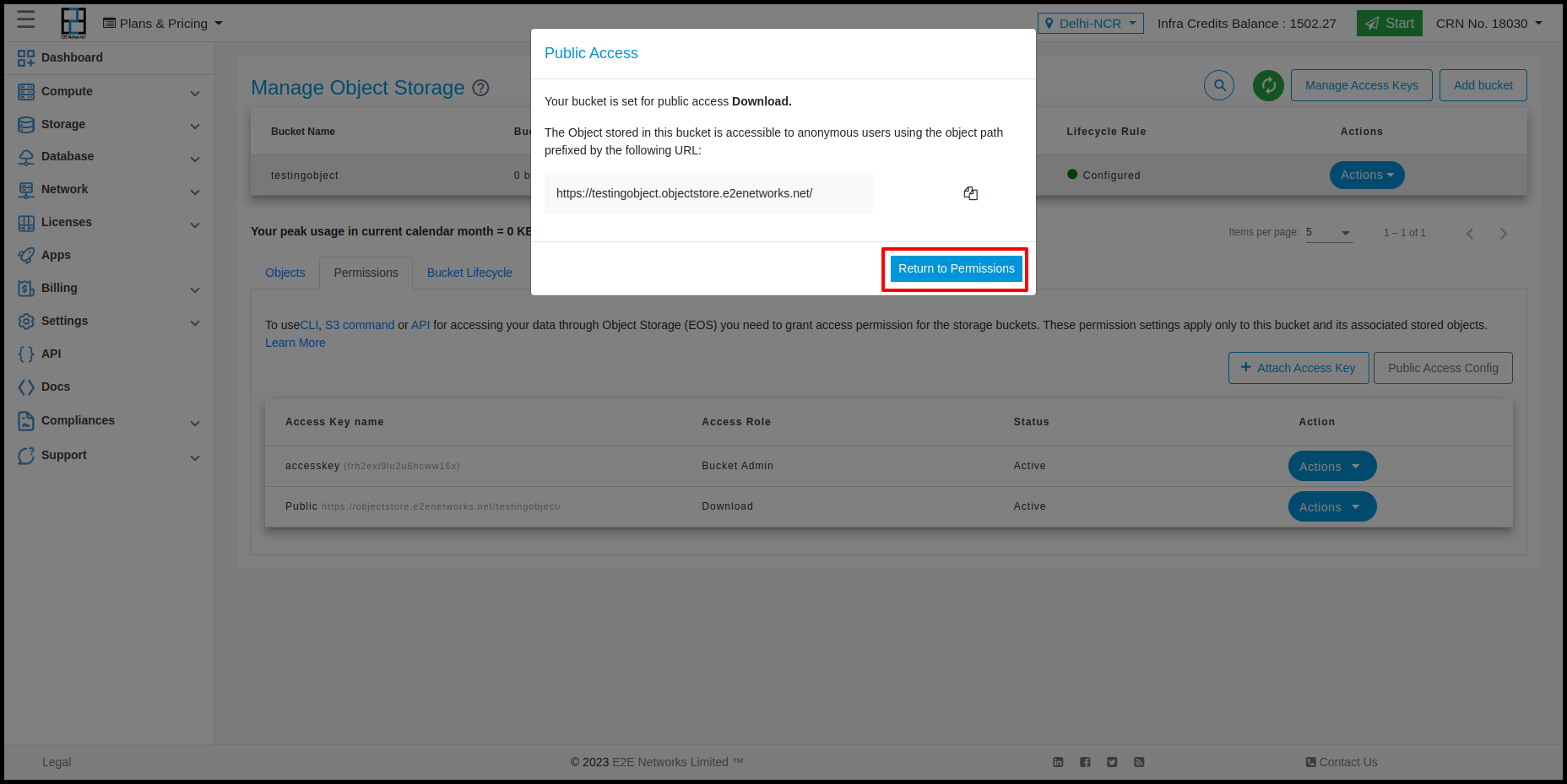The height and width of the screenshot is (784, 1567).
Task: Open the hamburger menu icon
Action: click(26, 19)
